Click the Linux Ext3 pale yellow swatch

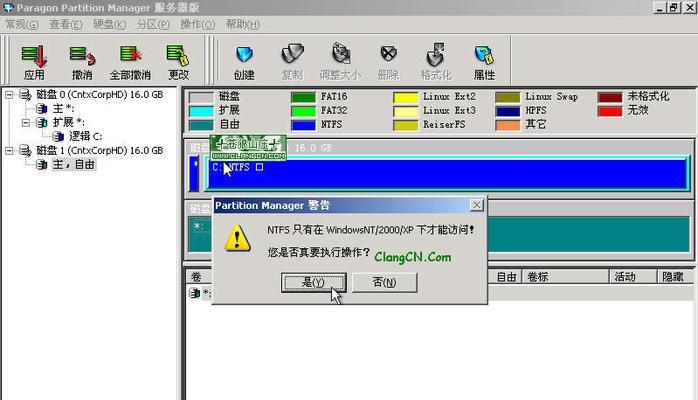406,111
